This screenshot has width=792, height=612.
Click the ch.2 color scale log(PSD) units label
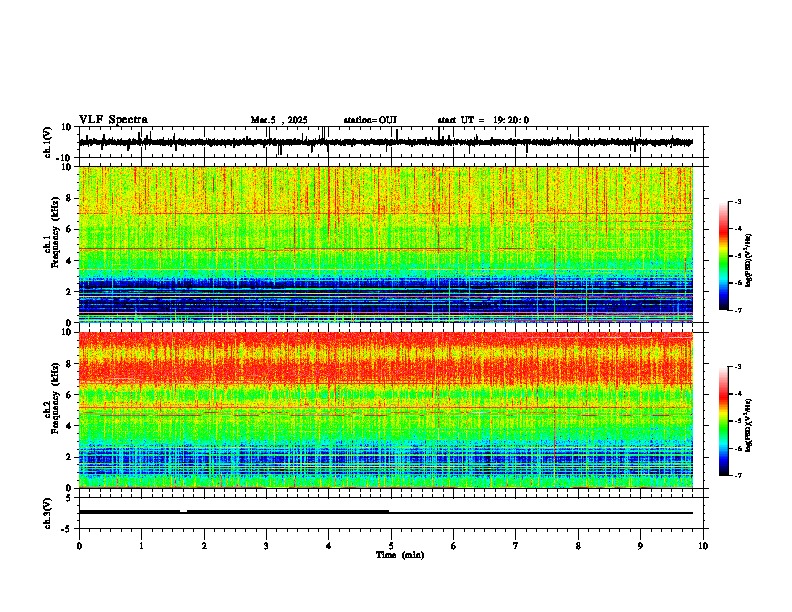coord(748,425)
